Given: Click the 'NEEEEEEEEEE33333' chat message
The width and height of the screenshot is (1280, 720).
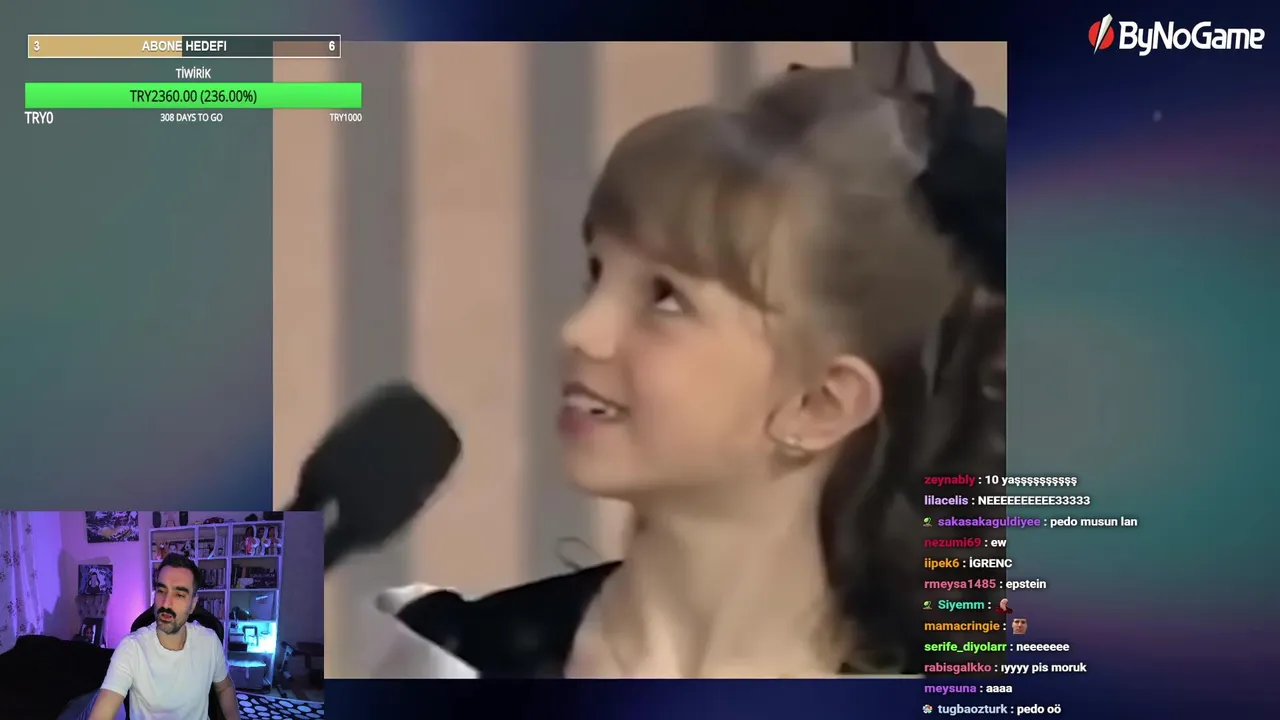Looking at the screenshot, I should 1033,500.
